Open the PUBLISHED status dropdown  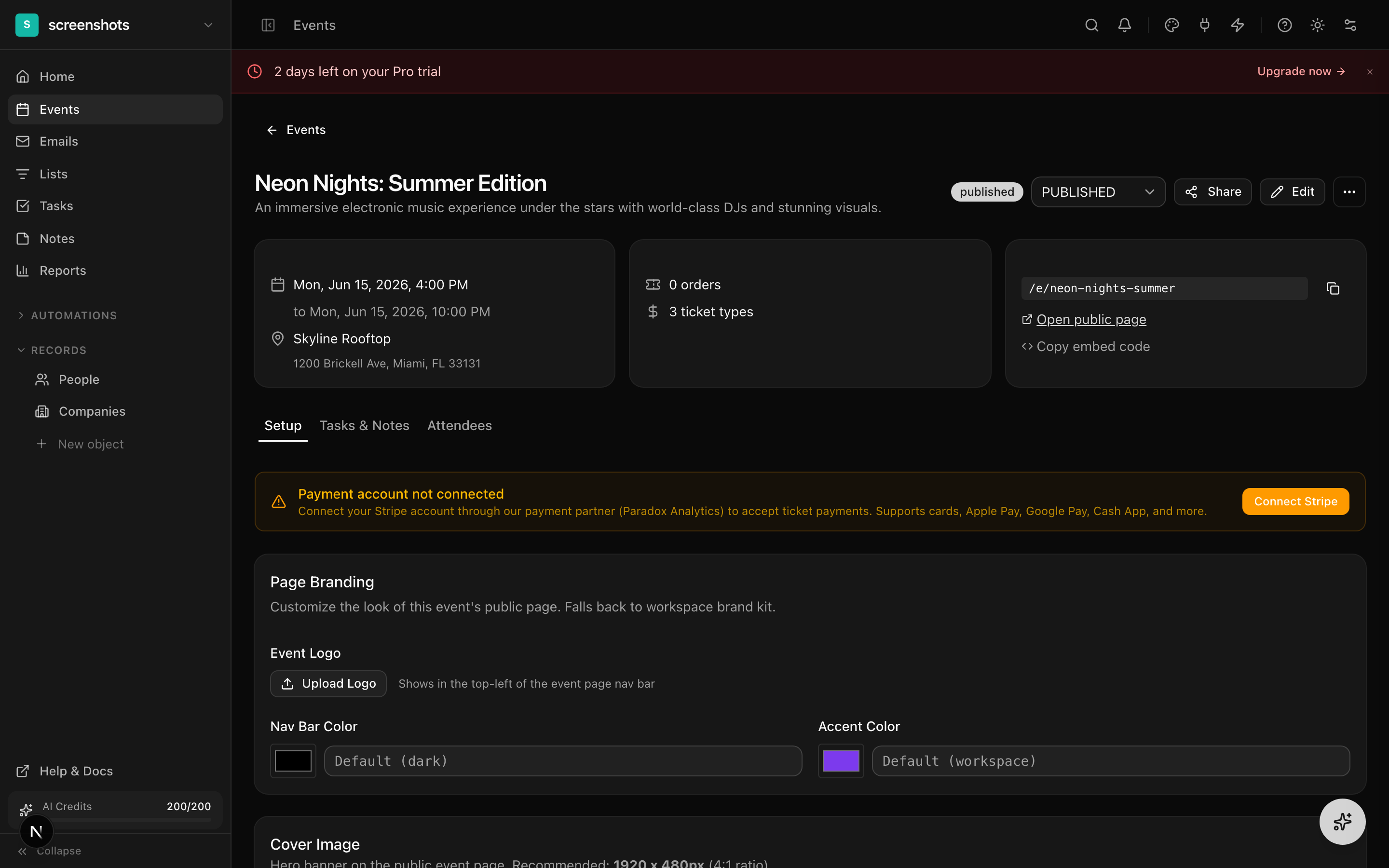1098,192
